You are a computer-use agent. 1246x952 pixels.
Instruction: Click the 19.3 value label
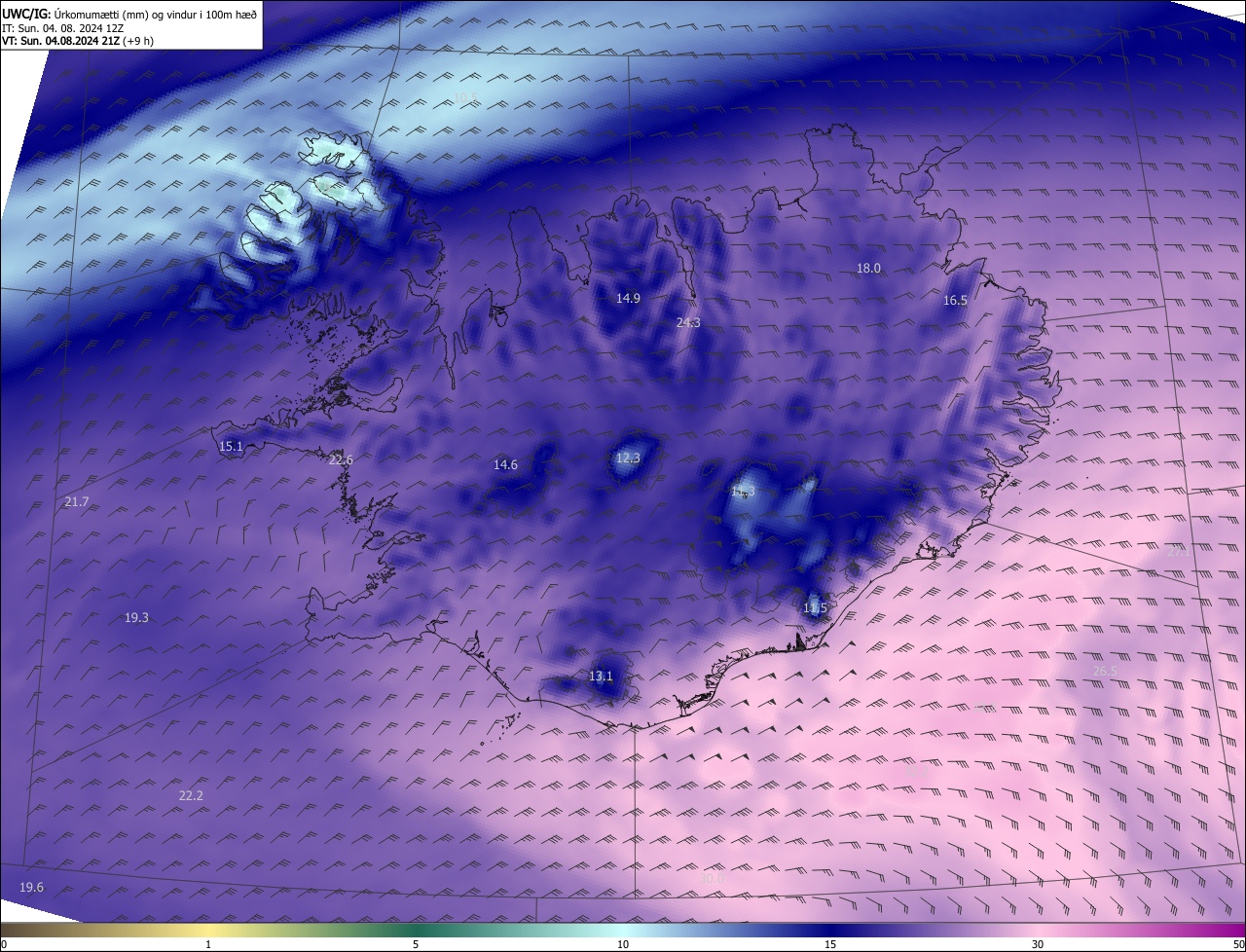[x=136, y=618]
